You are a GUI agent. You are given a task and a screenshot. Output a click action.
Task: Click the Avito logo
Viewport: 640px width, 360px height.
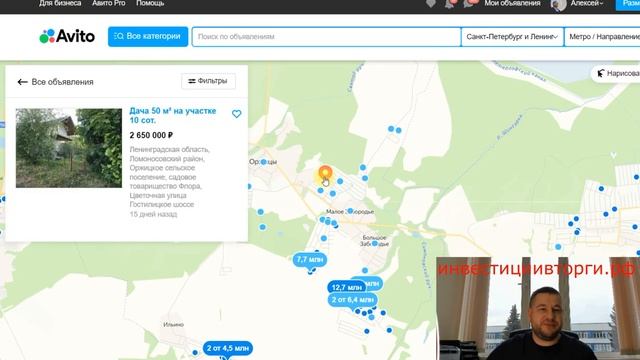tap(67, 36)
